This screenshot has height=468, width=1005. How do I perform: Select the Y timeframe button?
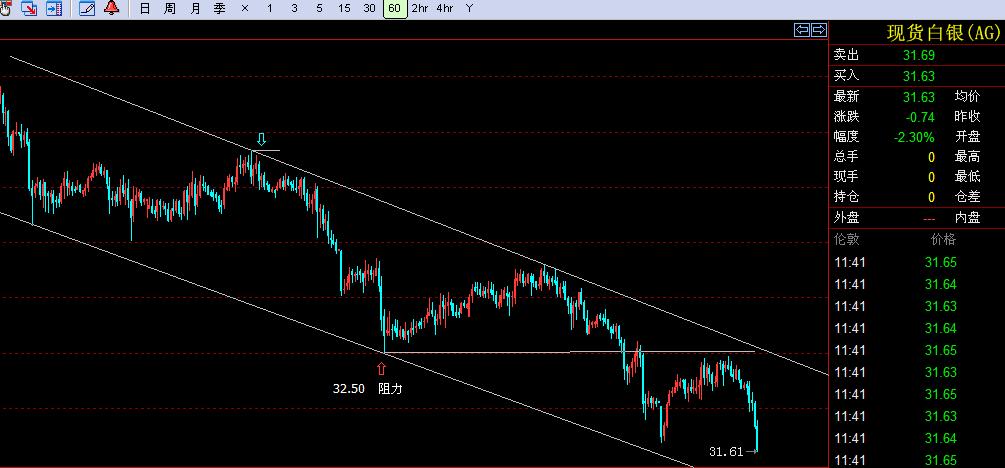pos(470,8)
